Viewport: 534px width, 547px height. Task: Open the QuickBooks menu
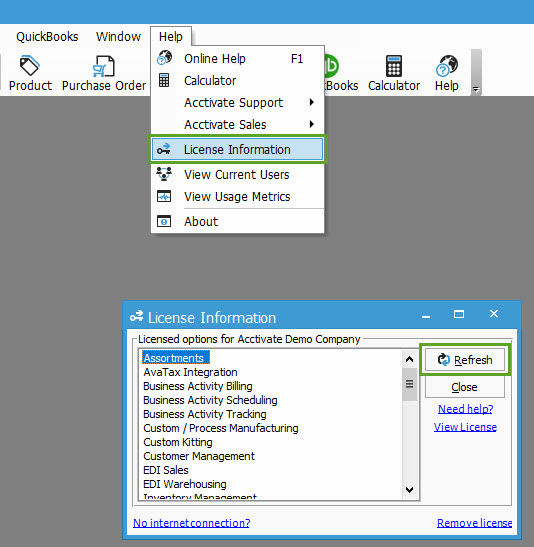[47, 36]
